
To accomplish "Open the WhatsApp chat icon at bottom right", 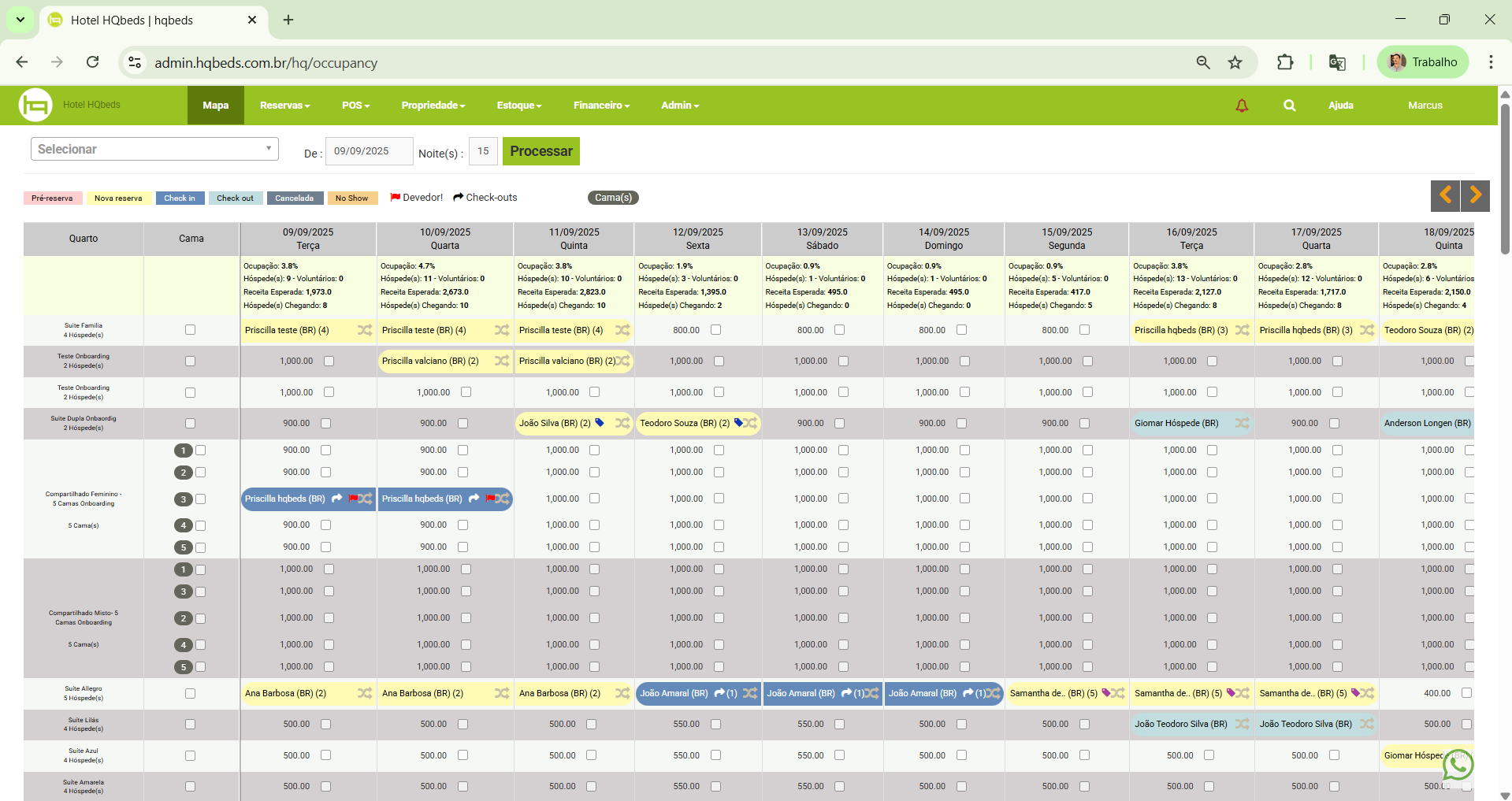I will (x=1457, y=764).
